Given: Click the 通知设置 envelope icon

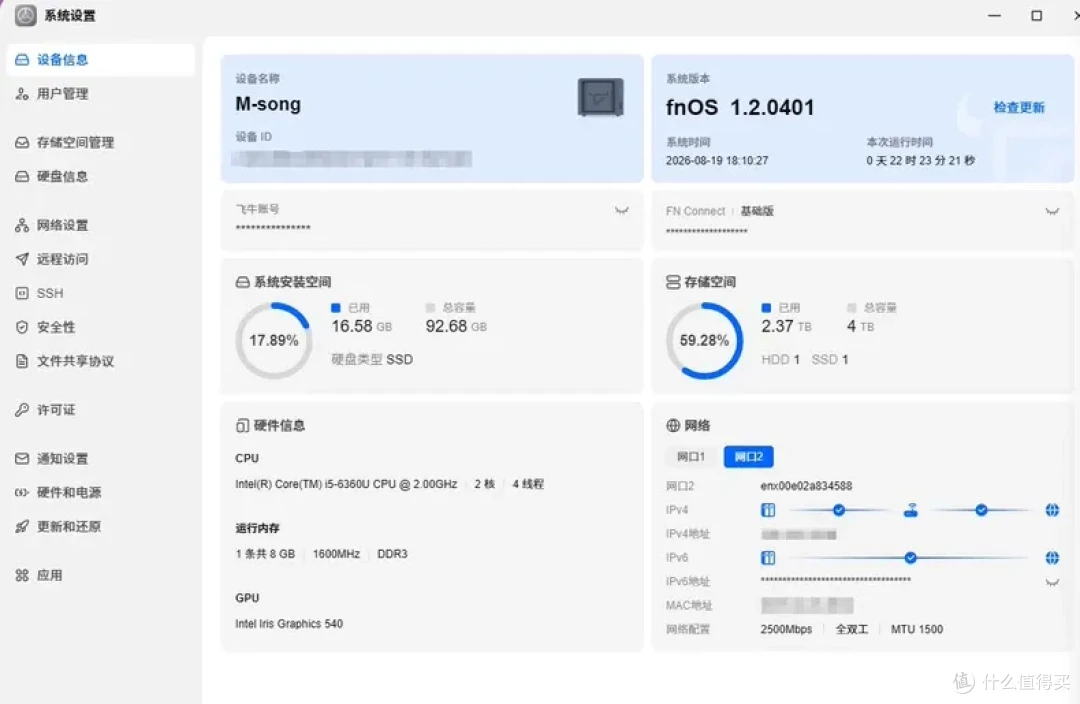Looking at the screenshot, I should (x=22, y=459).
